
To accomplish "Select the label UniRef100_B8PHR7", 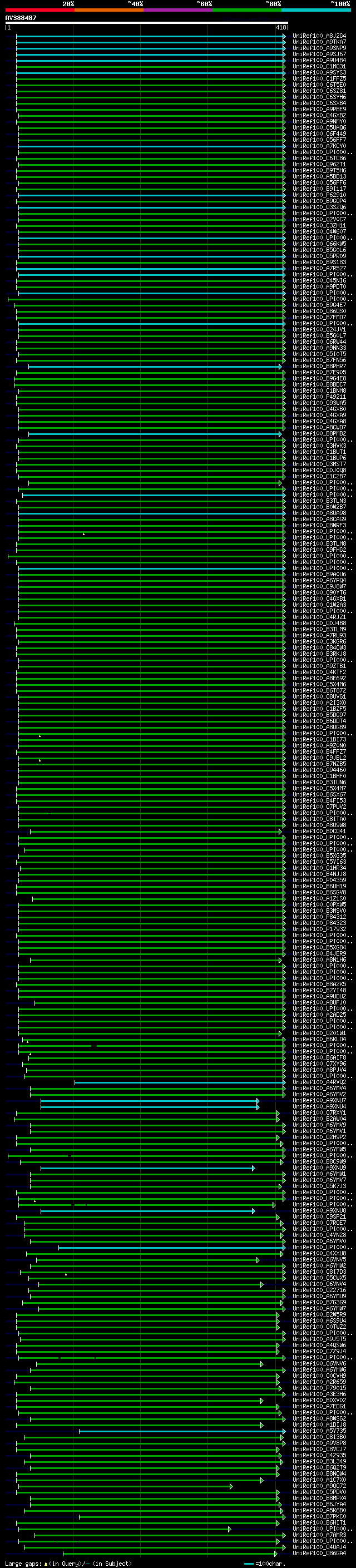I will pyautogui.click(x=319, y=367).
